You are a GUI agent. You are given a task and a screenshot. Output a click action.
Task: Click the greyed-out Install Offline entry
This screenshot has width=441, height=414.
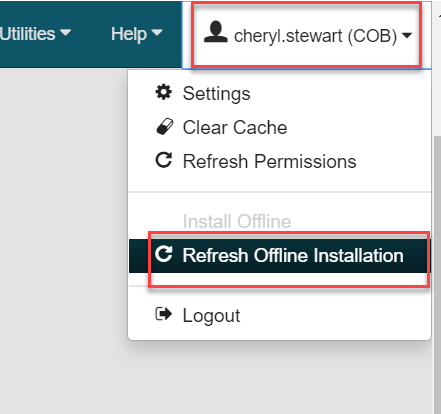[x=237, y=221]
